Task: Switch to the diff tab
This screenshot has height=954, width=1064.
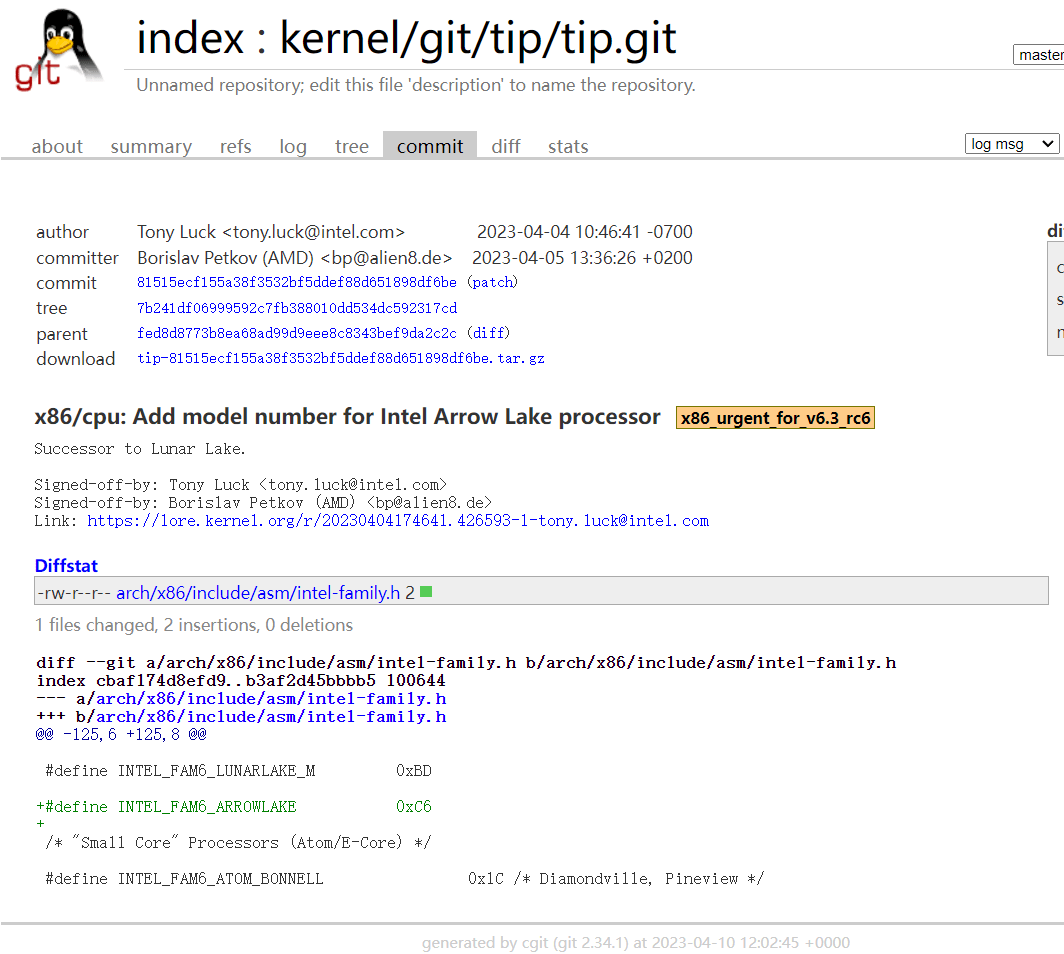Action: 506,146
